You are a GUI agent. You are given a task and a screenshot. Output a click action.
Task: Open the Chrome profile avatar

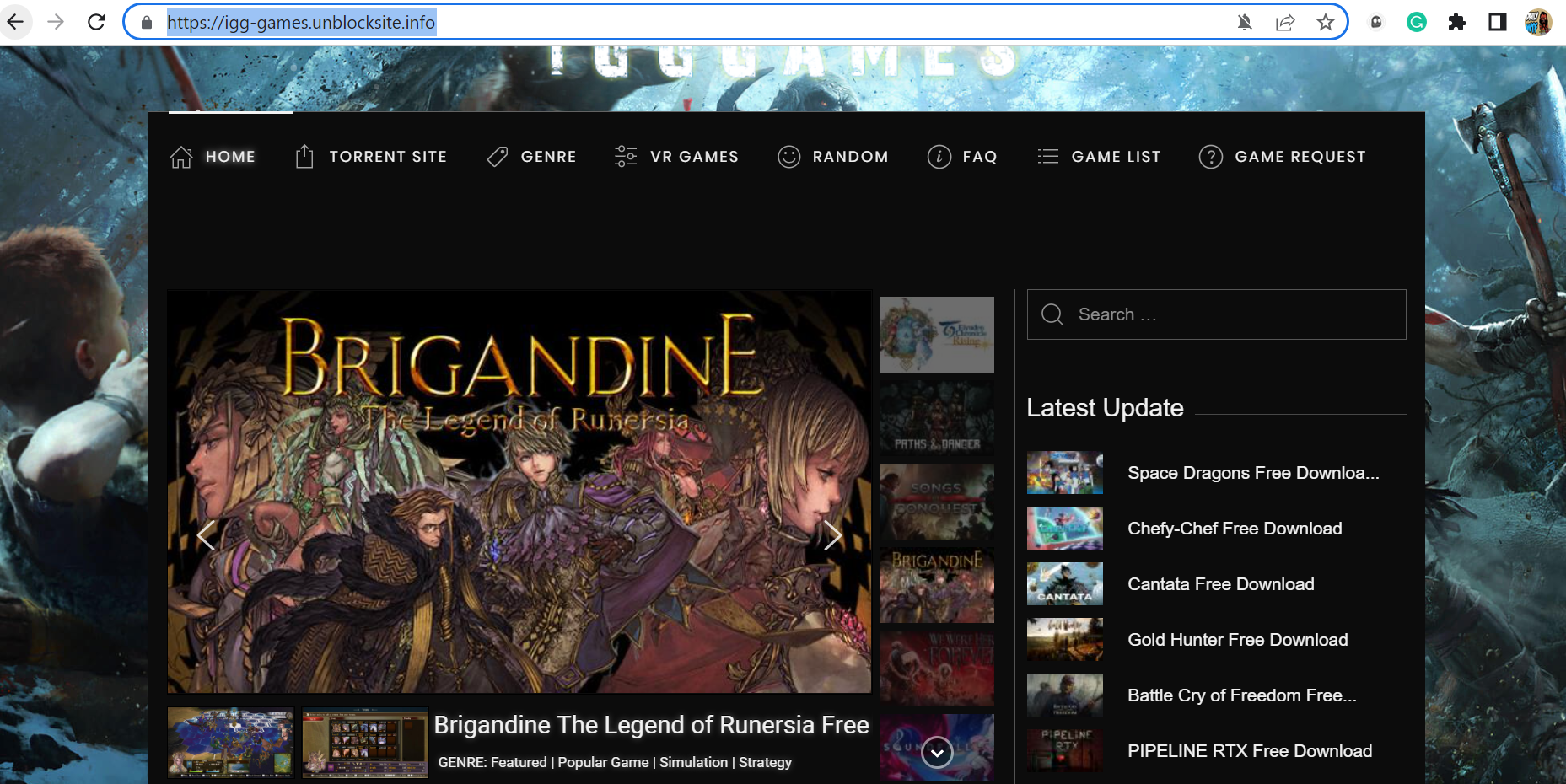[1537, 22]
